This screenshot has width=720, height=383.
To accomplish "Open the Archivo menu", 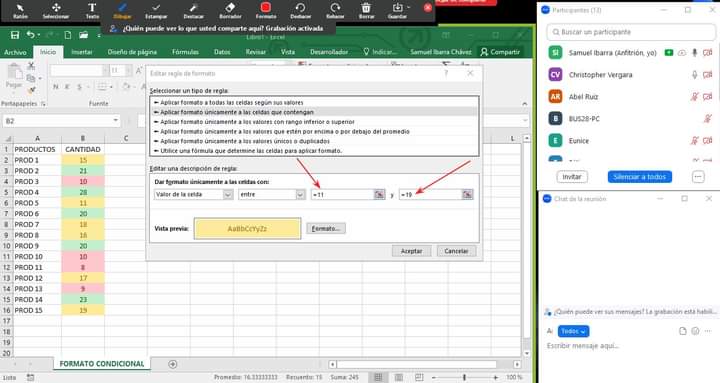I will click(15, 52).
